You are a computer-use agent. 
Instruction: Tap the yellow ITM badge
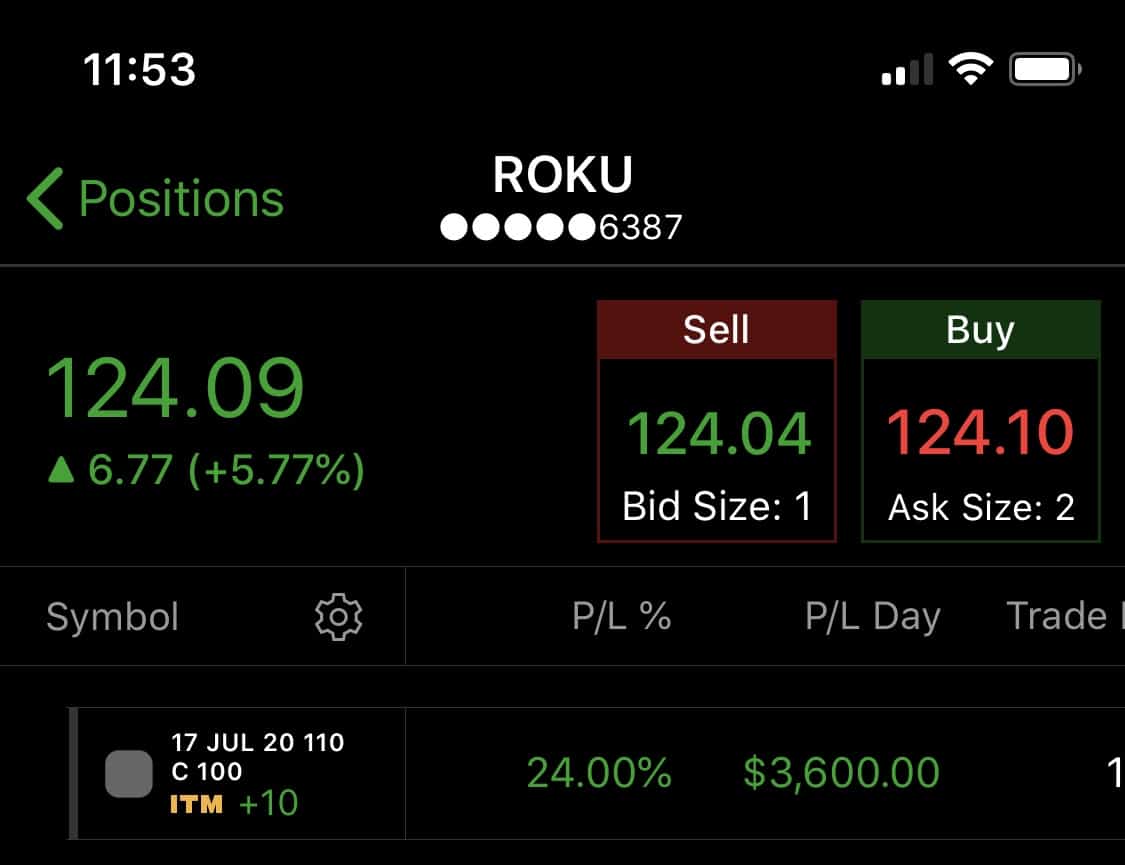(197, 804)
